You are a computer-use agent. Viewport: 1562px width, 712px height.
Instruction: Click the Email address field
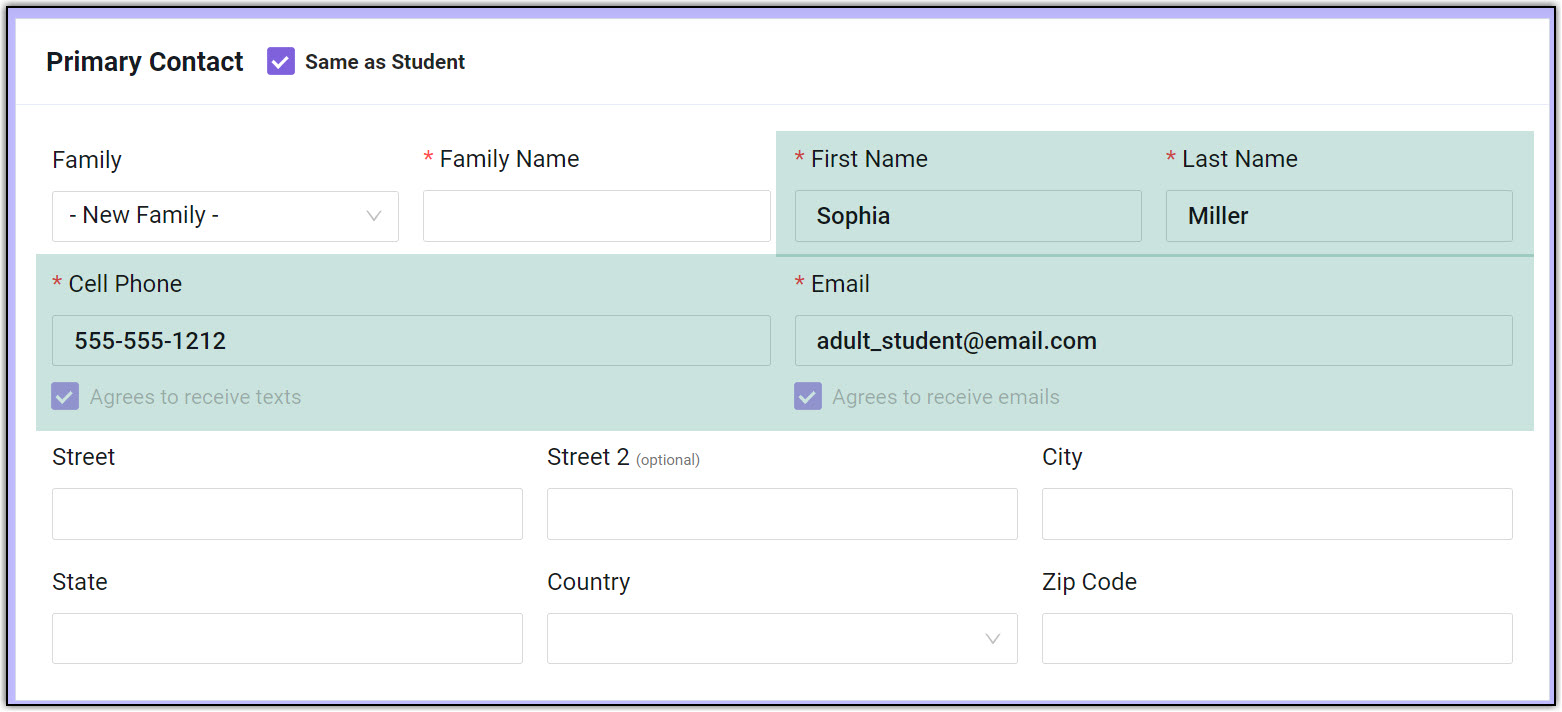click(1153, 341)
